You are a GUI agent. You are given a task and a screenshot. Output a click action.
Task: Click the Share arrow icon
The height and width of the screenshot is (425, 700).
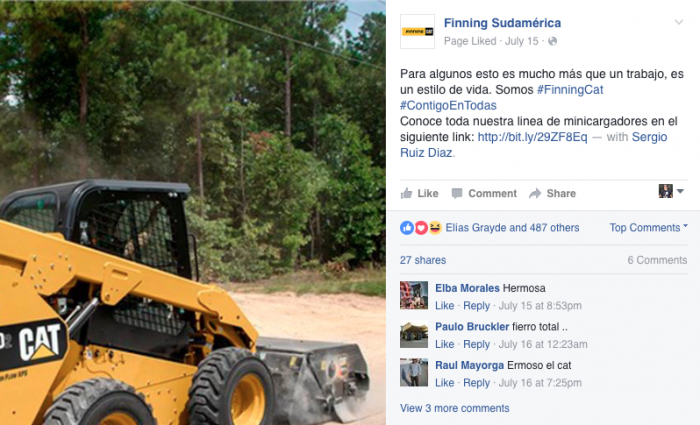(x=535, y=193)
